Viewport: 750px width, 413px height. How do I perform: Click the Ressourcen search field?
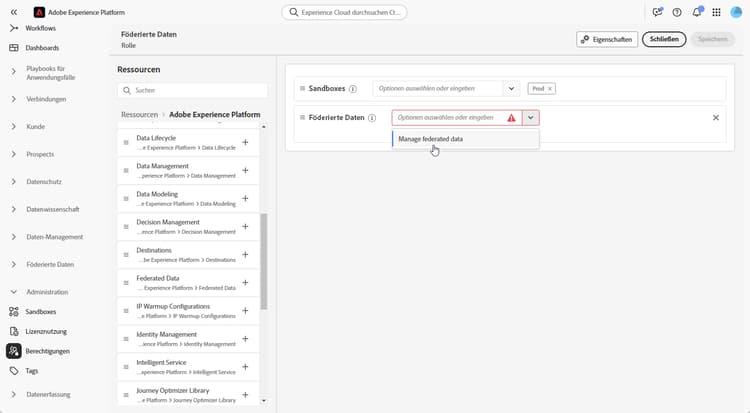pyautogui.click(x=192, y=90)
